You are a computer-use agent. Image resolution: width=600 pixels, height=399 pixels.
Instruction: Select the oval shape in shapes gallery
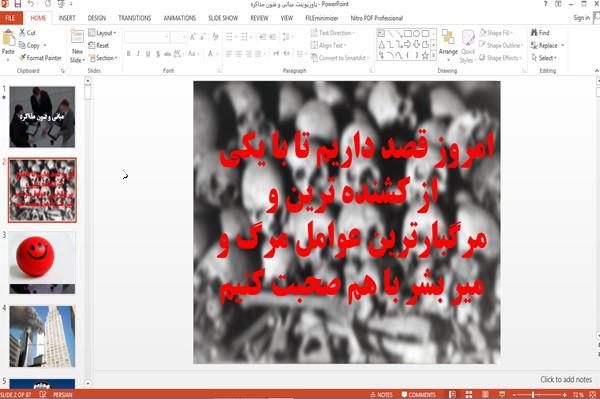(417, 34)
